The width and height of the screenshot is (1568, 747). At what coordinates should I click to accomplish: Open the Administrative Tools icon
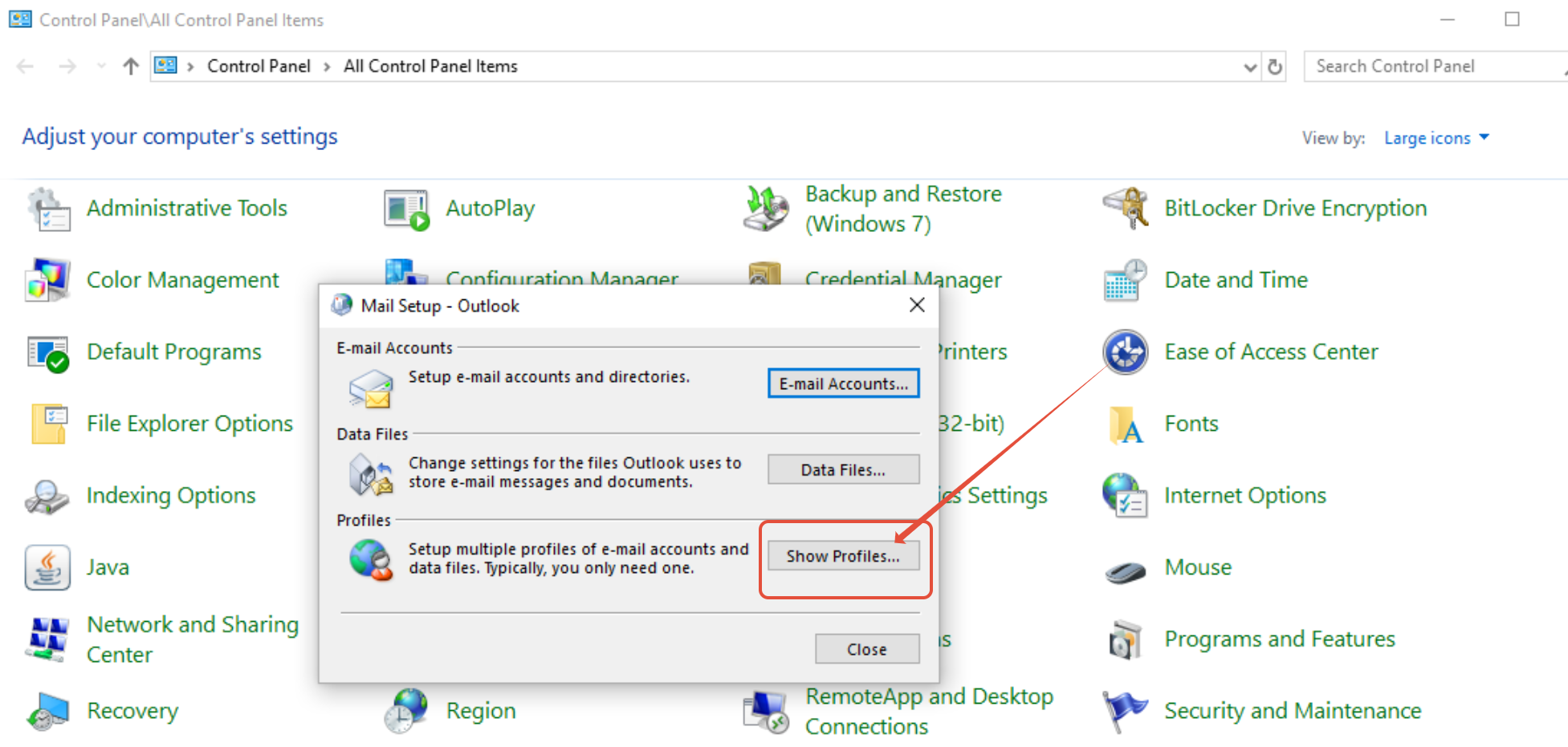[x=48, y=209]
